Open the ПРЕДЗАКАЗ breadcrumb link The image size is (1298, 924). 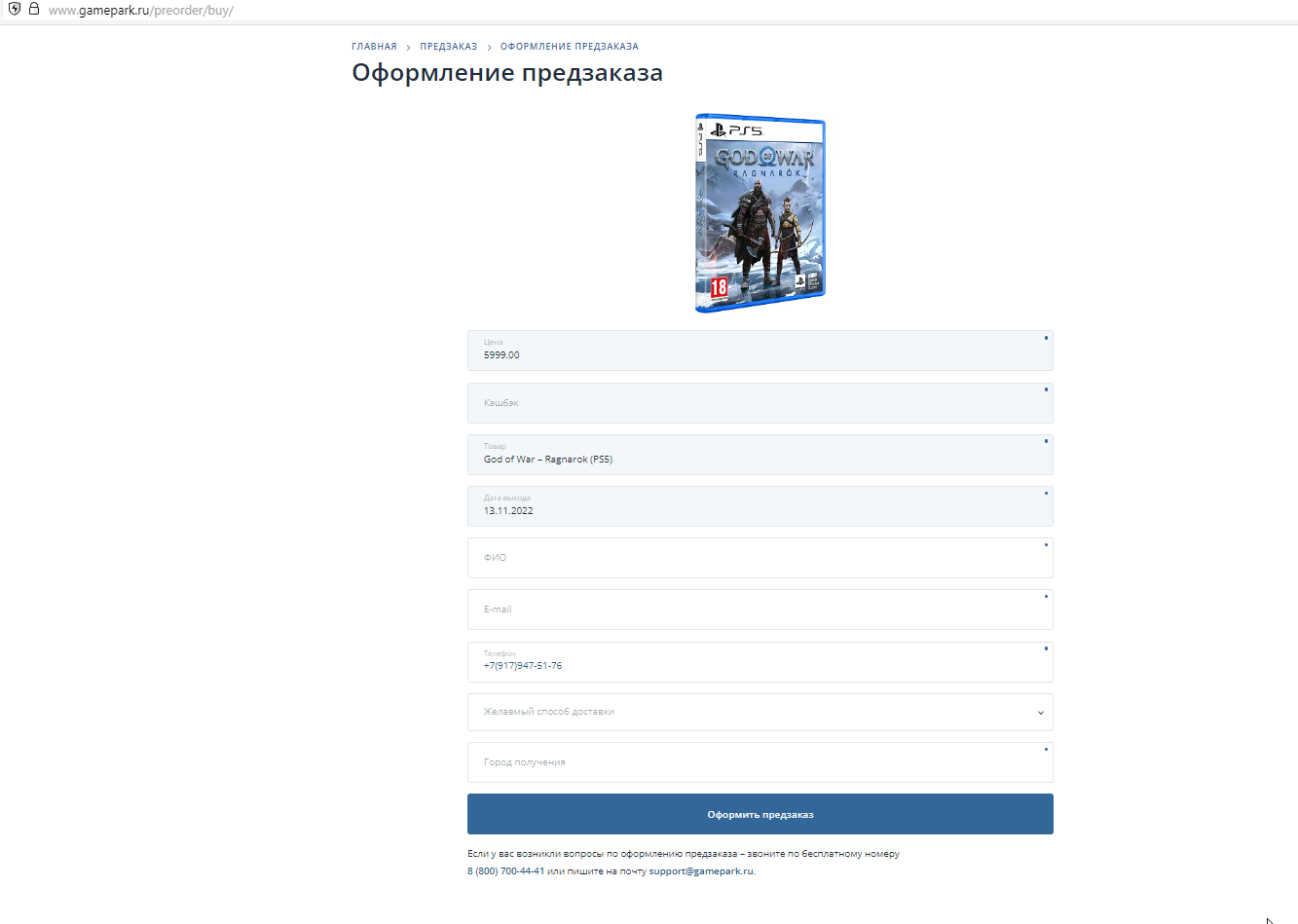[449, 47]
